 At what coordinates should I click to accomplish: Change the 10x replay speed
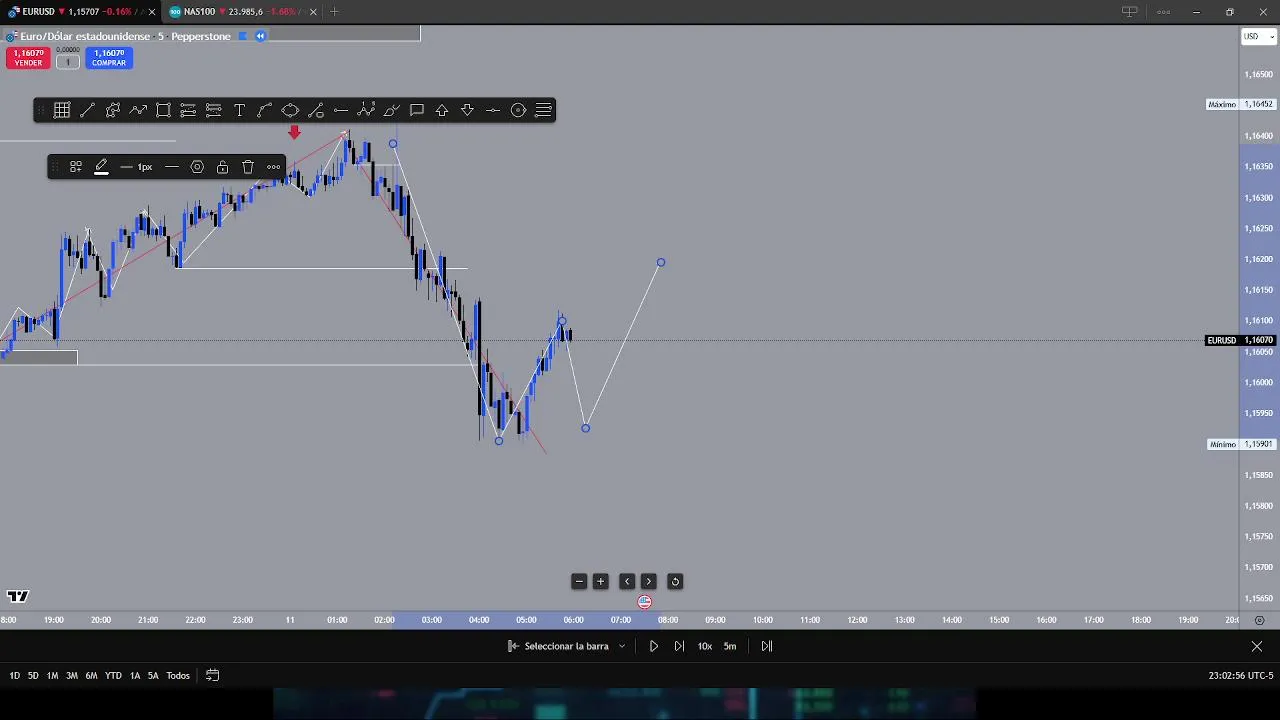(x=705, y=646)
